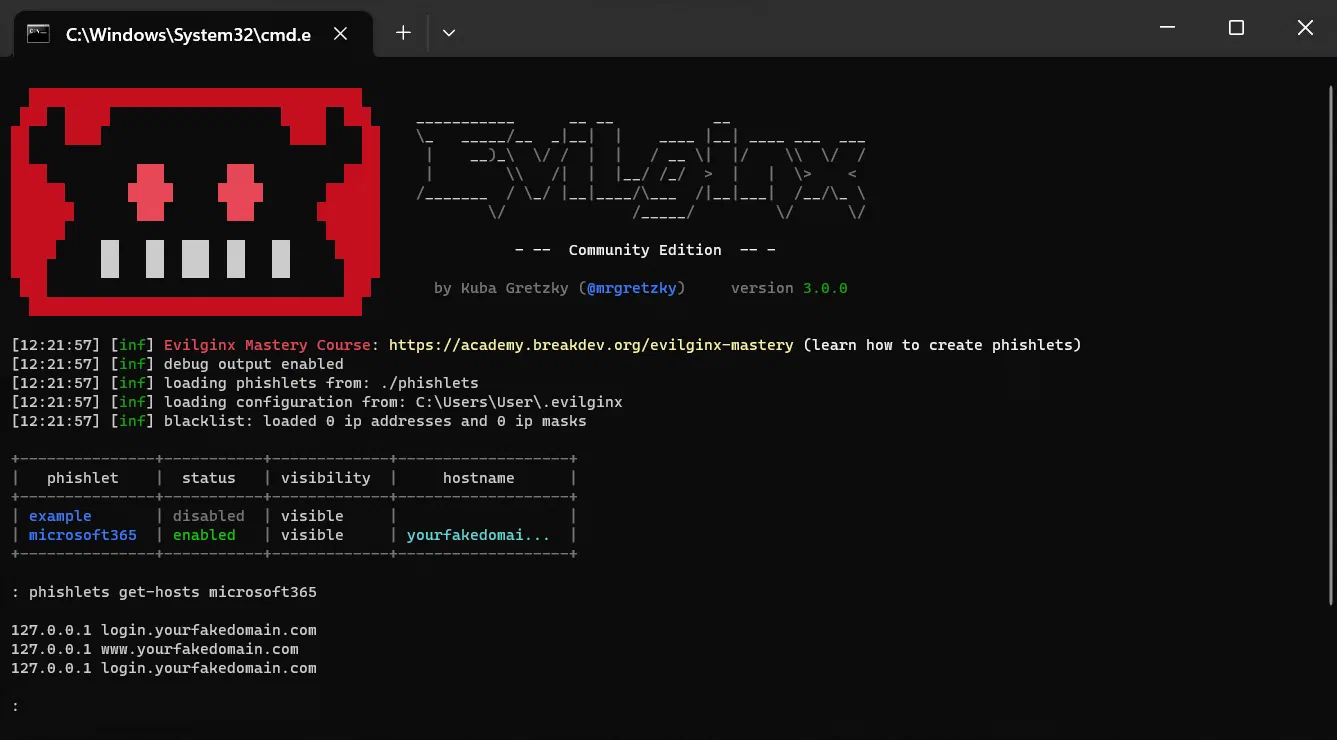Click "visible" in the microsoft365 row

(312, 535)
